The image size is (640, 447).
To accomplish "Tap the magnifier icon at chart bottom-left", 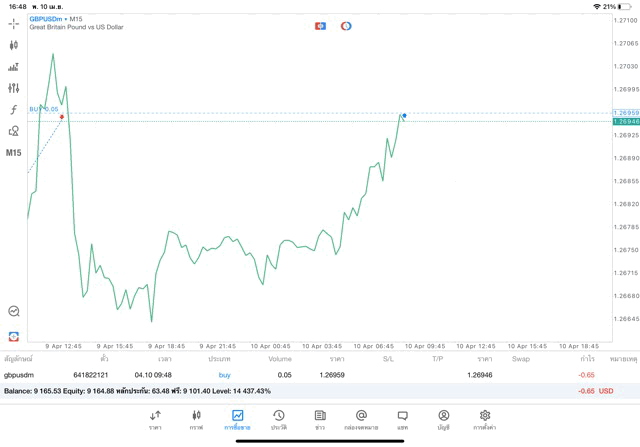I will pos(13,312).
